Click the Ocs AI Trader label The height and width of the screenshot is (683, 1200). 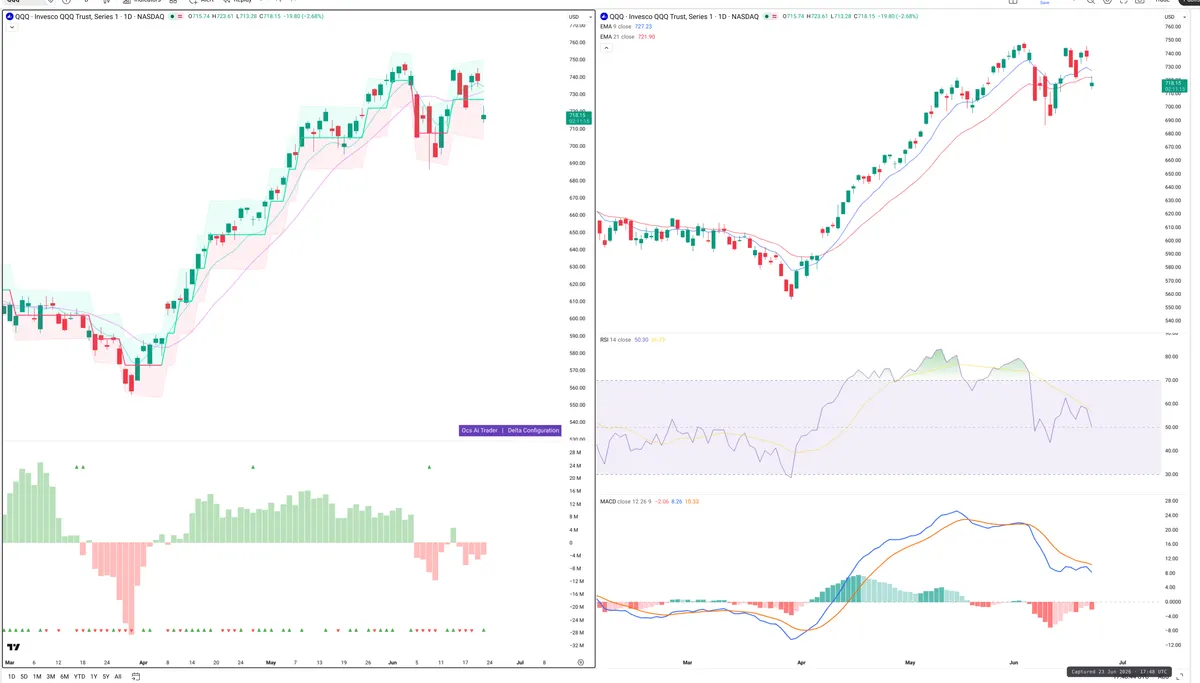479,430
